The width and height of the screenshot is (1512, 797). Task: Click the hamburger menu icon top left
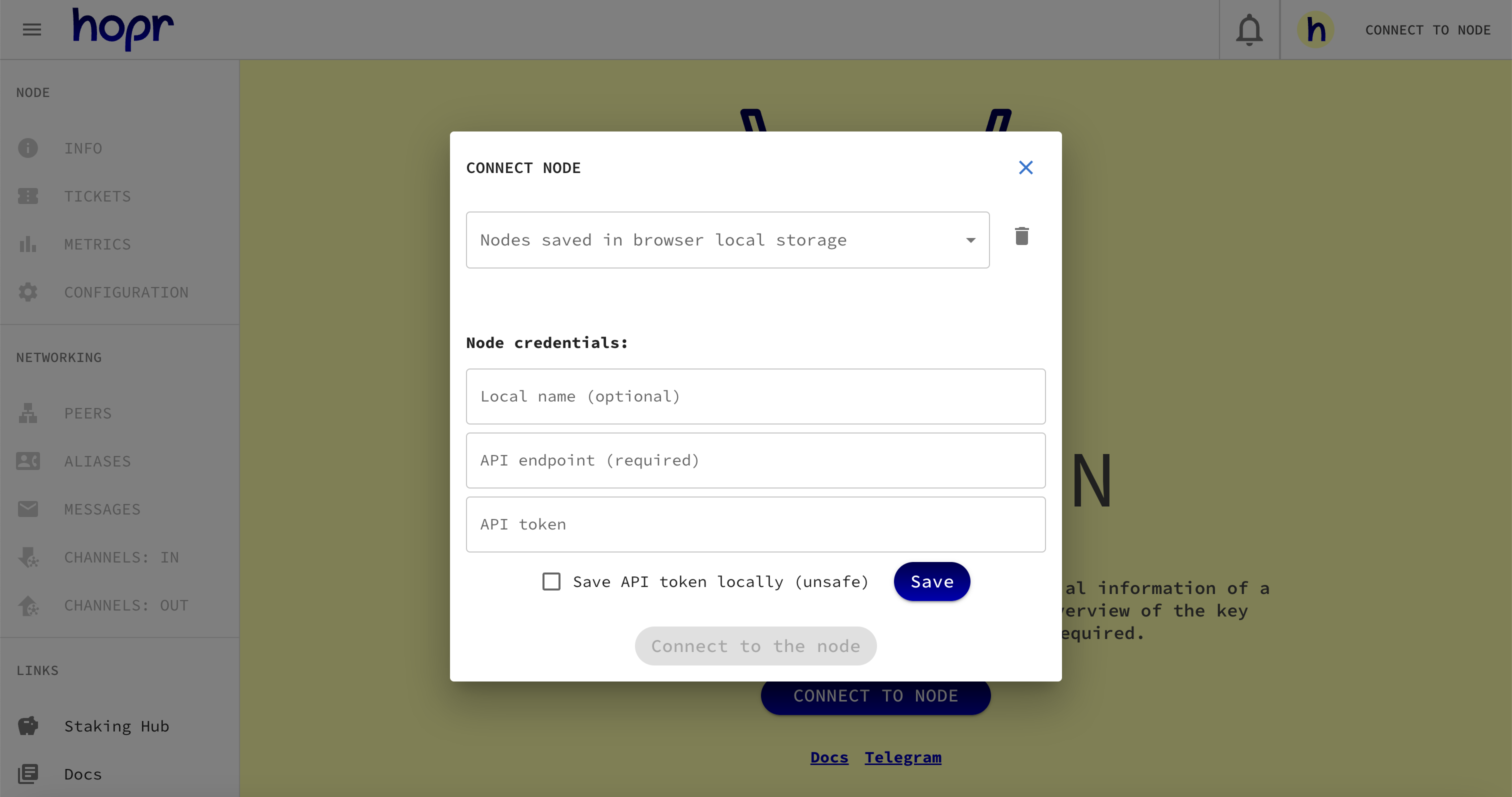pos(32,30)
